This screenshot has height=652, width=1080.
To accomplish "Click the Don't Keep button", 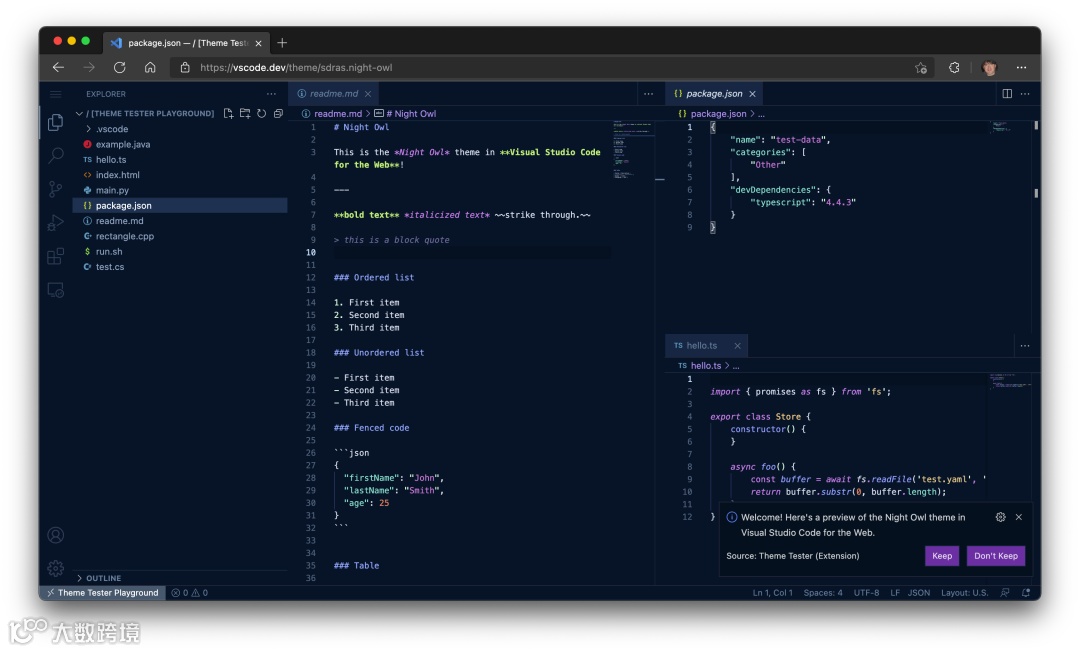I will point(995,556).
